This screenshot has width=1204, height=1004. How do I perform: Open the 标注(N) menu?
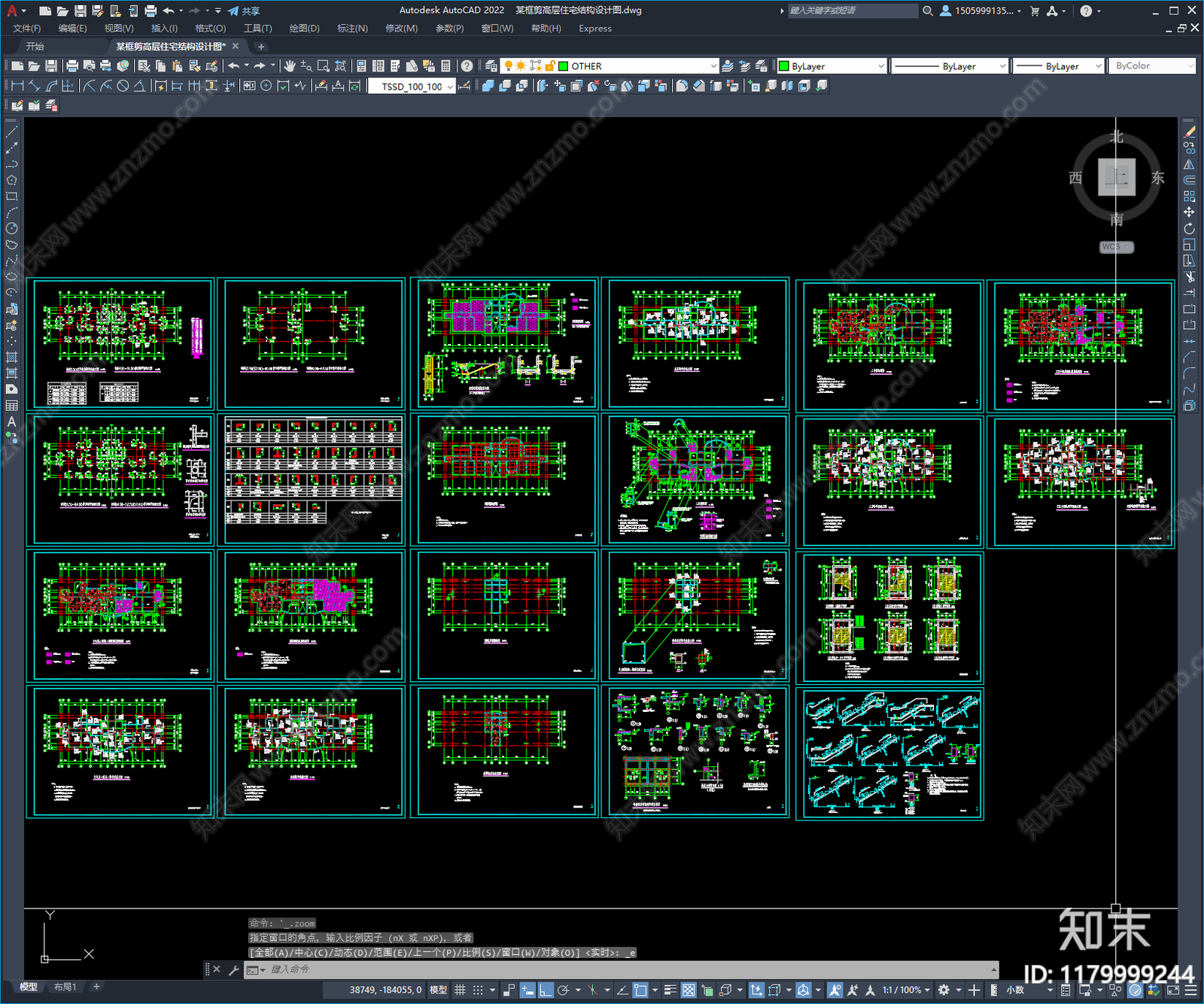point(352,29)
